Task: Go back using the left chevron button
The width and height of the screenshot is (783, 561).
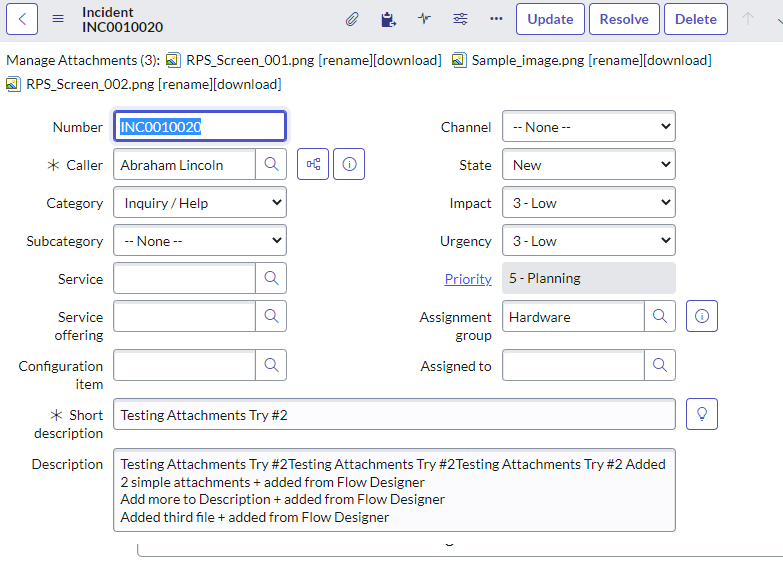Action: [x=22, y=19]
